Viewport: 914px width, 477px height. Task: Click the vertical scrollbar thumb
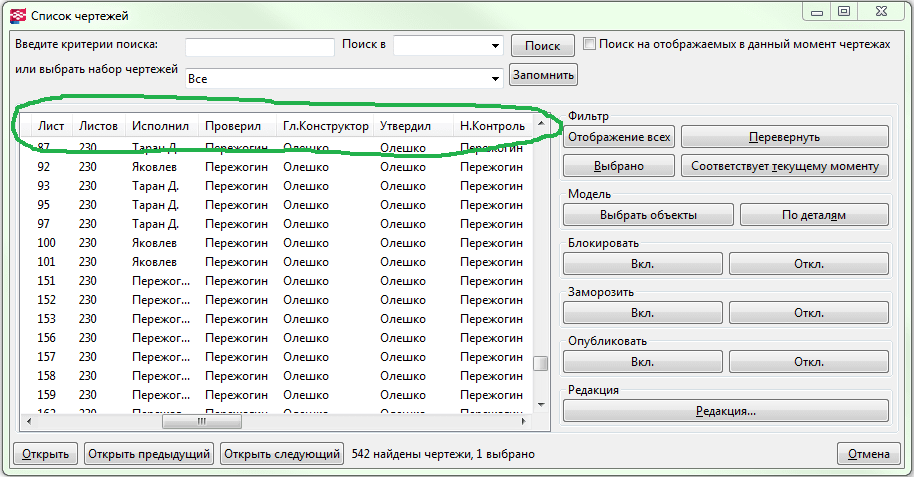coord(541,363)
